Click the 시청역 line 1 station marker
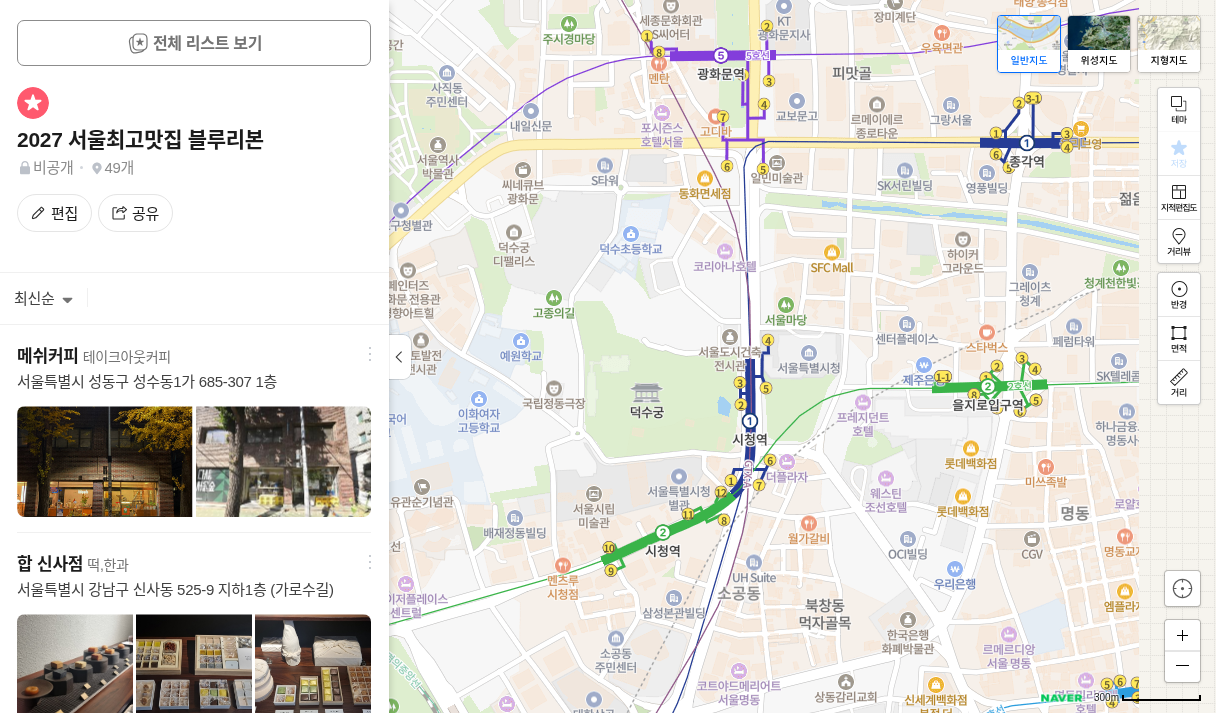Viewport: 1216px width, 713px height. pyautogui.click(x=750, y=422)
